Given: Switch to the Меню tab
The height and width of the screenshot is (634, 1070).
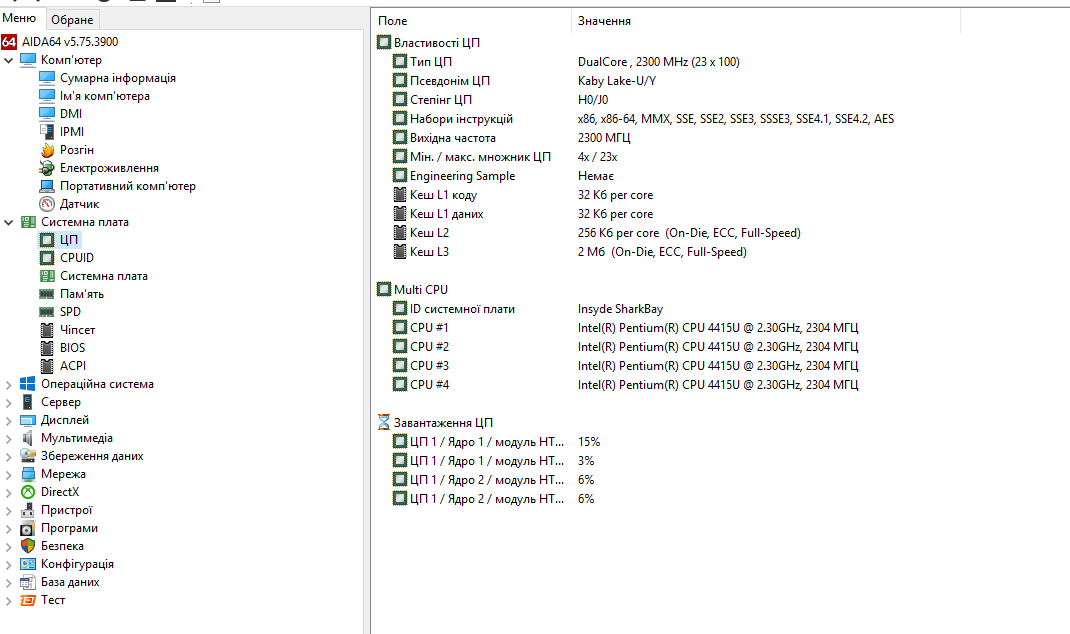Looking at the screenshot, I should coord(19,18).
